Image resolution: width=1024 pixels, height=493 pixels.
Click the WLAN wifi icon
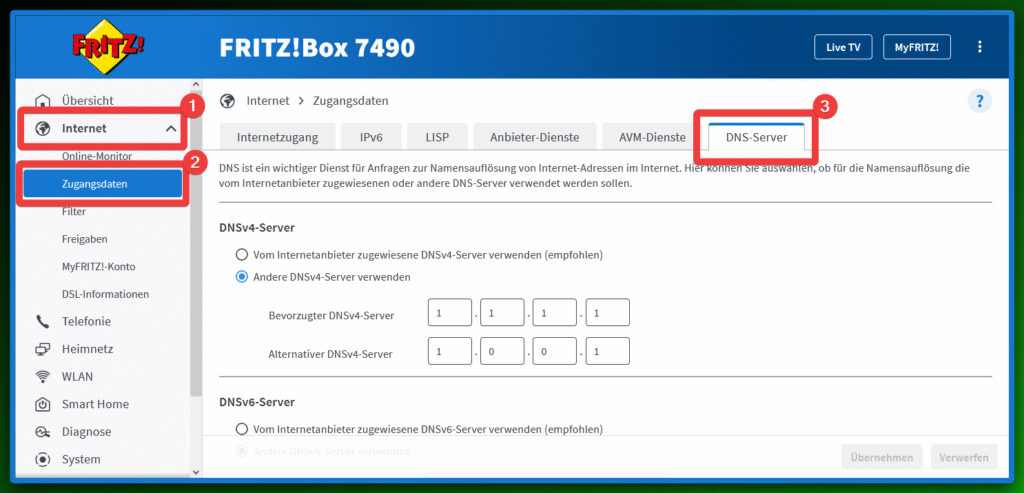coord(43,377)
